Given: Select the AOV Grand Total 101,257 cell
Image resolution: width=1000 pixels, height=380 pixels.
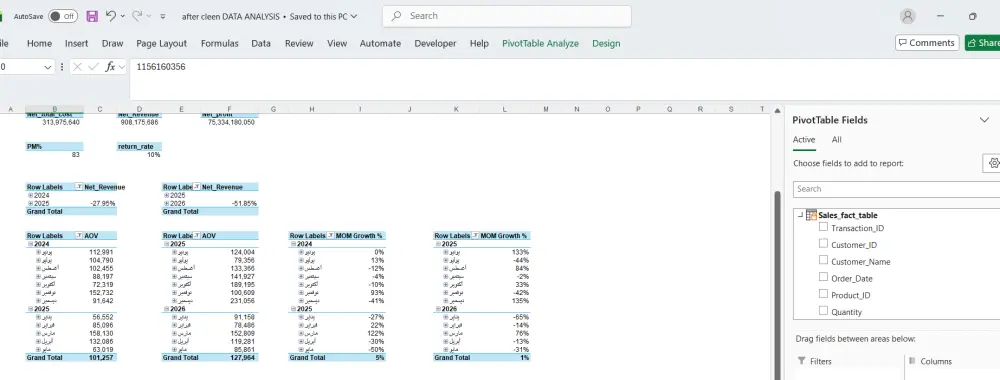Looking at the screenshot, I should pyautogui.click(x=100, y=358).
